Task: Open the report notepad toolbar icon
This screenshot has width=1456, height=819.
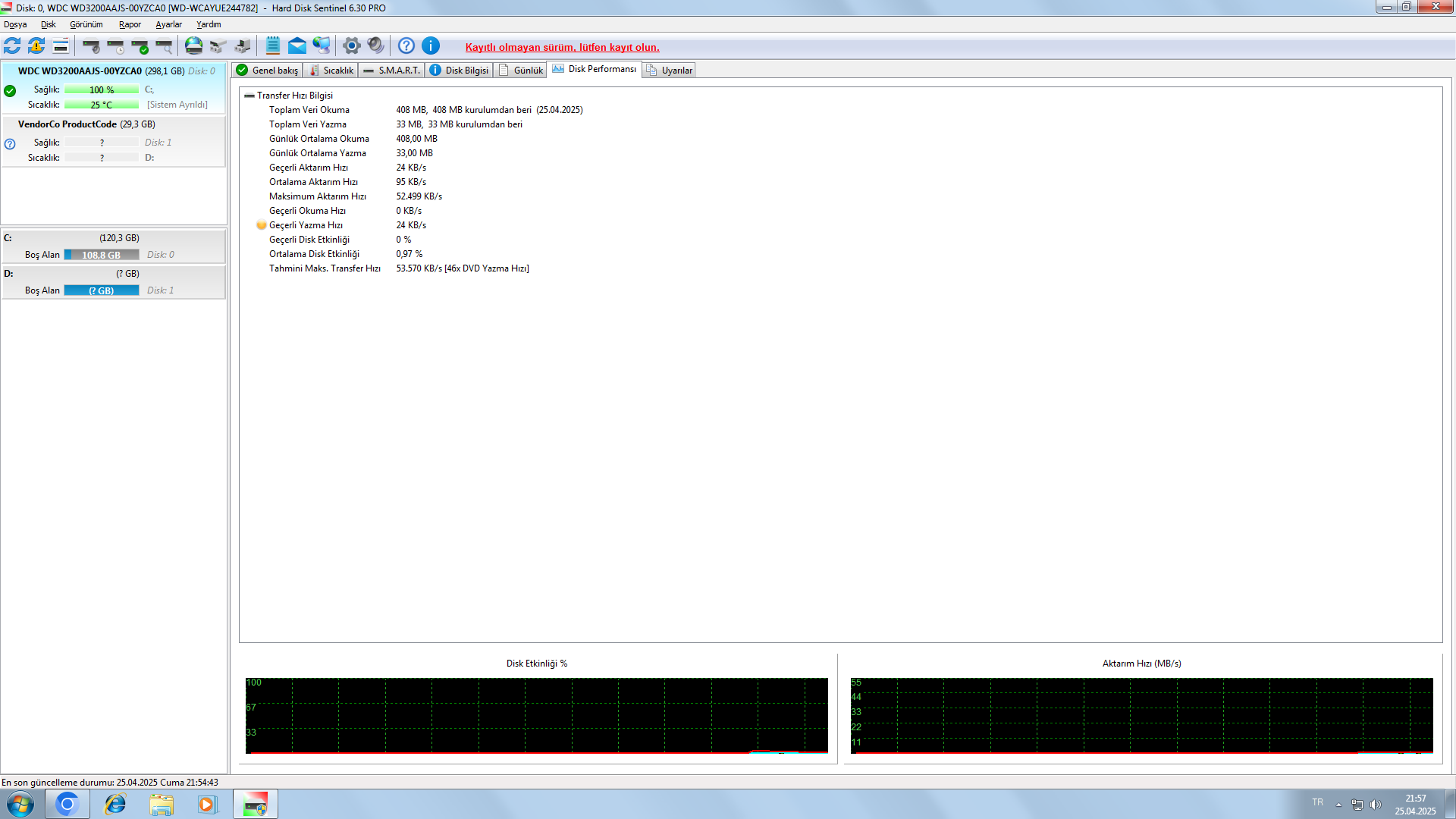Action: (x=273, y=46)
